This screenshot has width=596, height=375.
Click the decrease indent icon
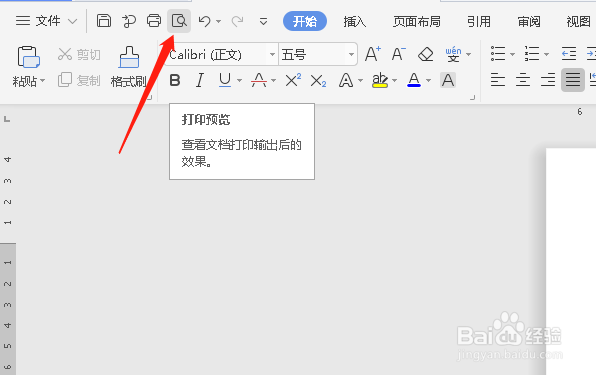(569, 54)
